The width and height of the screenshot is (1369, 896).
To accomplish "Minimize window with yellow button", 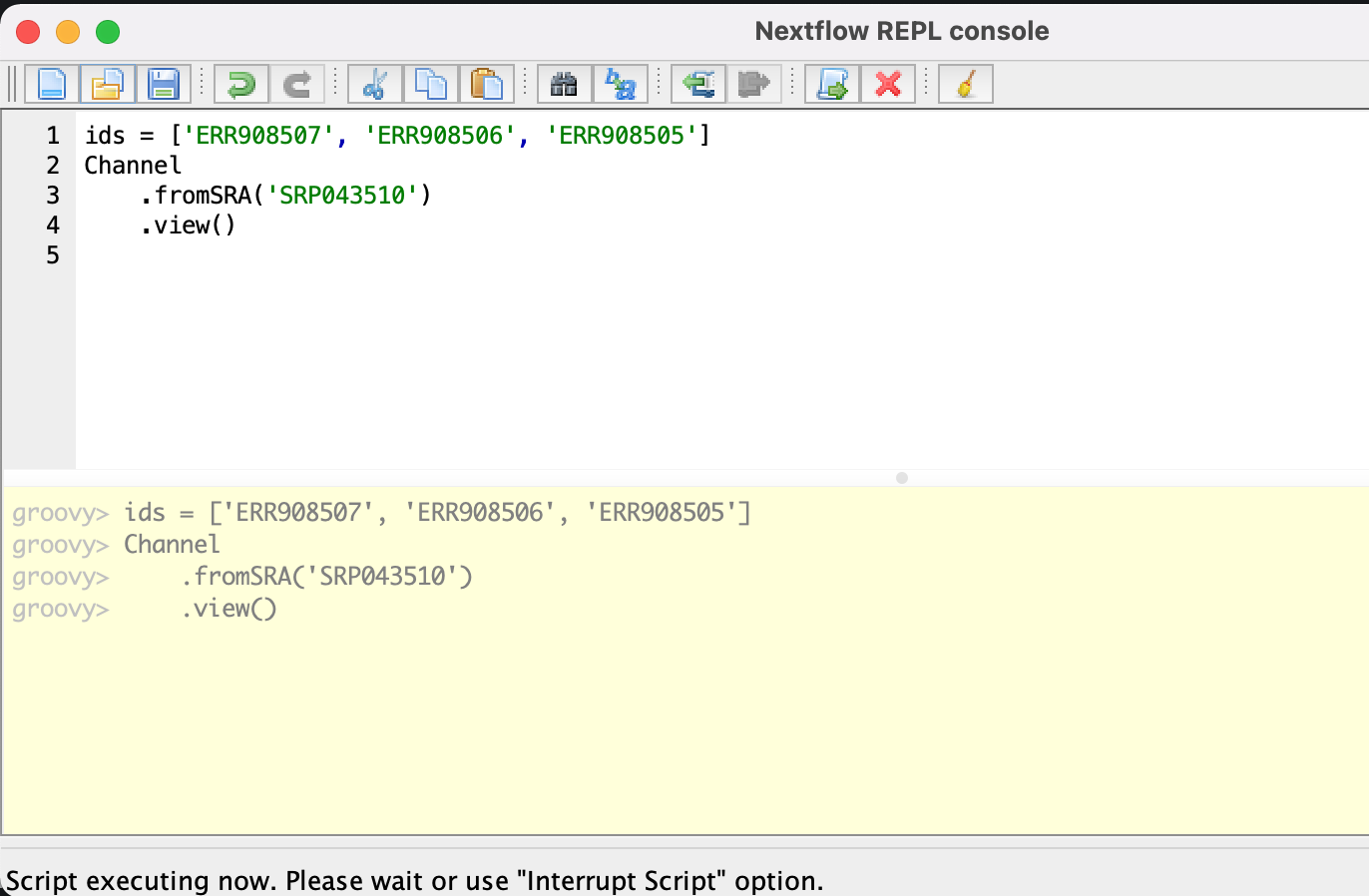I will (68, 32).
